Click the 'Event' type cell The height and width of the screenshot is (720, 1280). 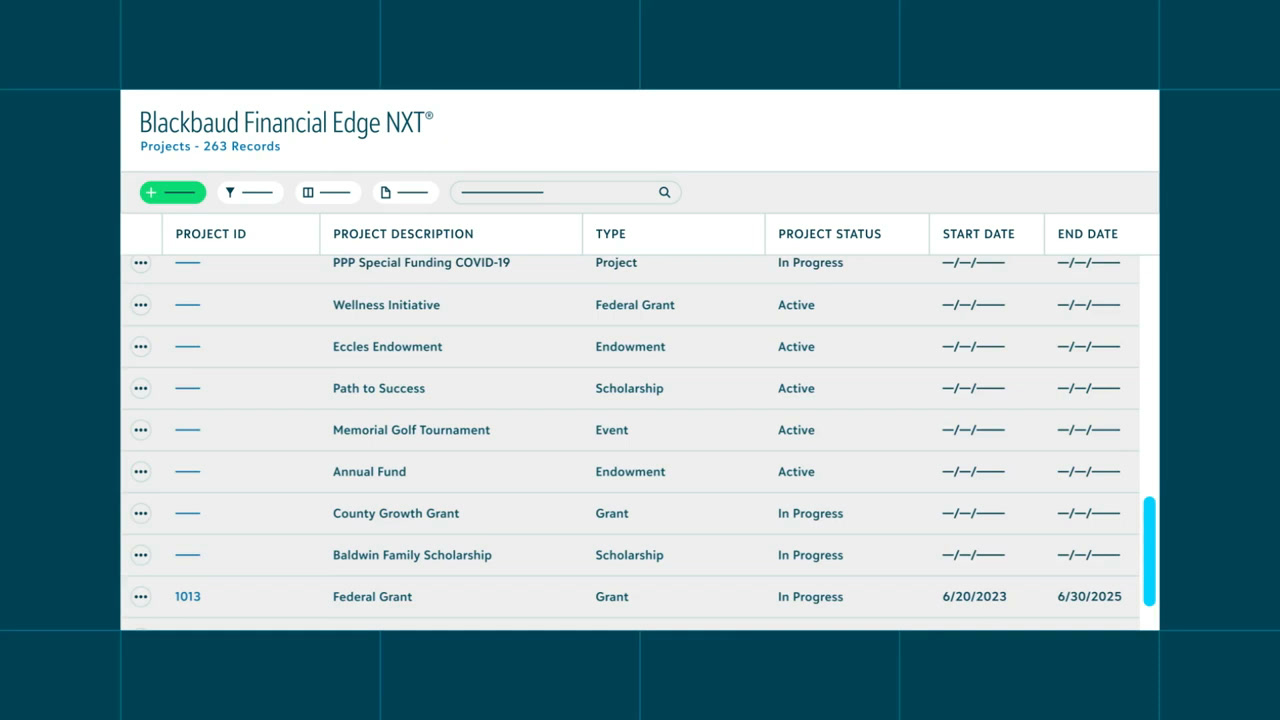pyautogui.click(x=612, y=430)
